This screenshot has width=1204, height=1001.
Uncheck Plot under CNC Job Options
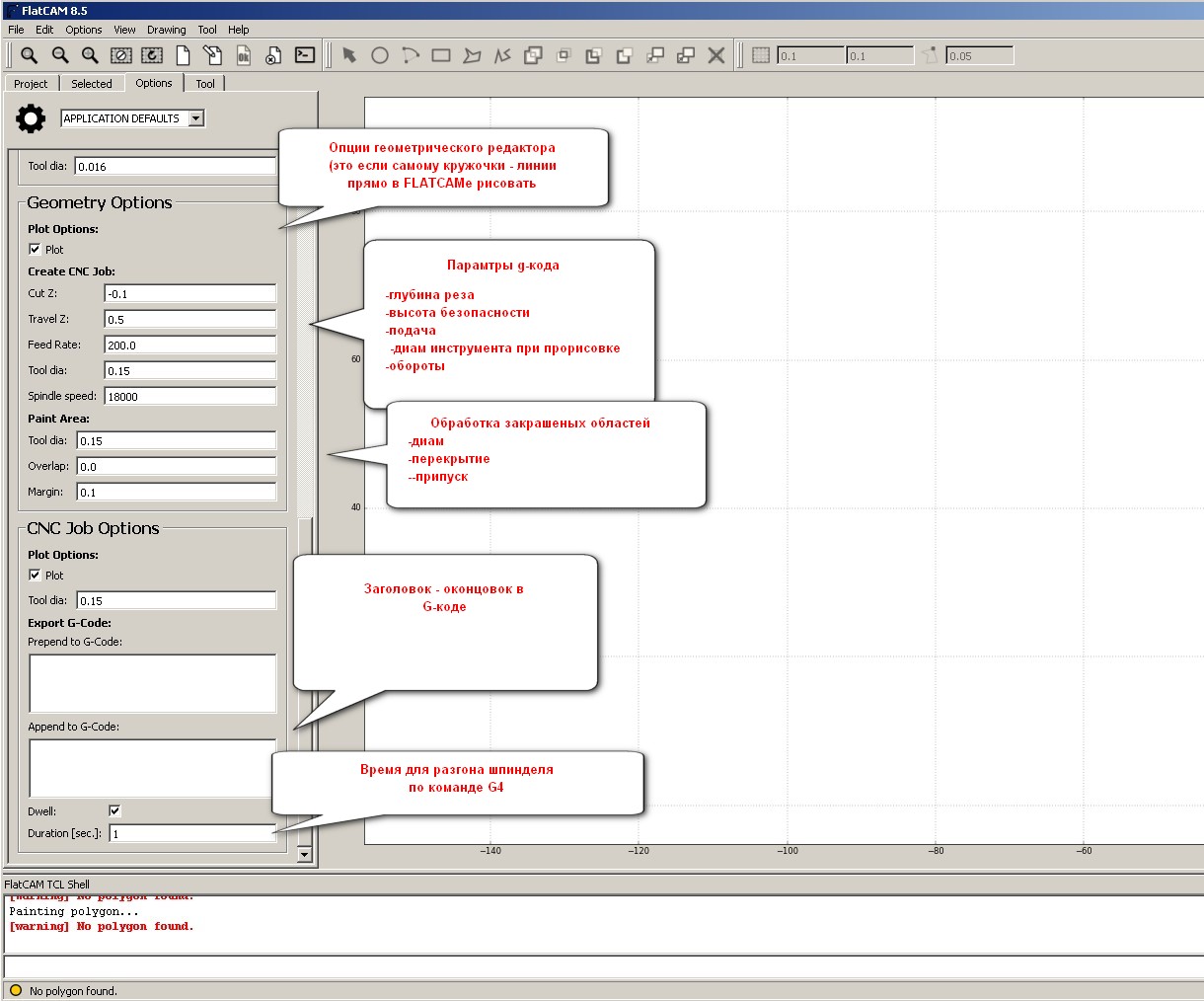[x=35, y=575]
